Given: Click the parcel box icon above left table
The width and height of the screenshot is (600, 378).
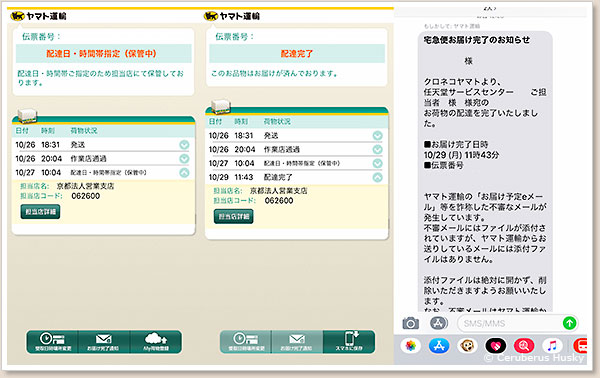Looking at the screenshot, I should pyautogui.click(x=27, y=116).
